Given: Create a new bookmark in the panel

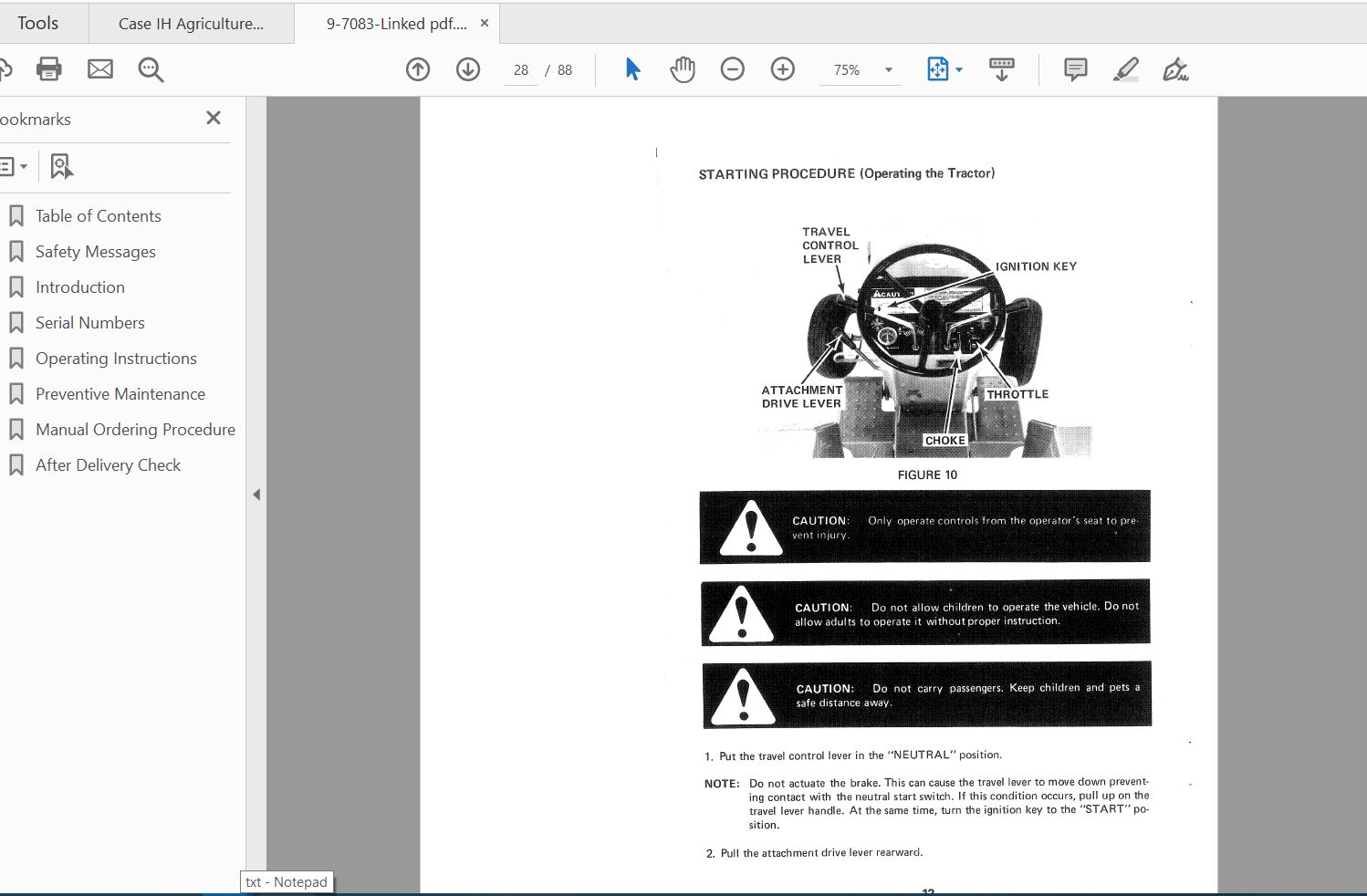Looking at the screenshot, I should (60, 166).
